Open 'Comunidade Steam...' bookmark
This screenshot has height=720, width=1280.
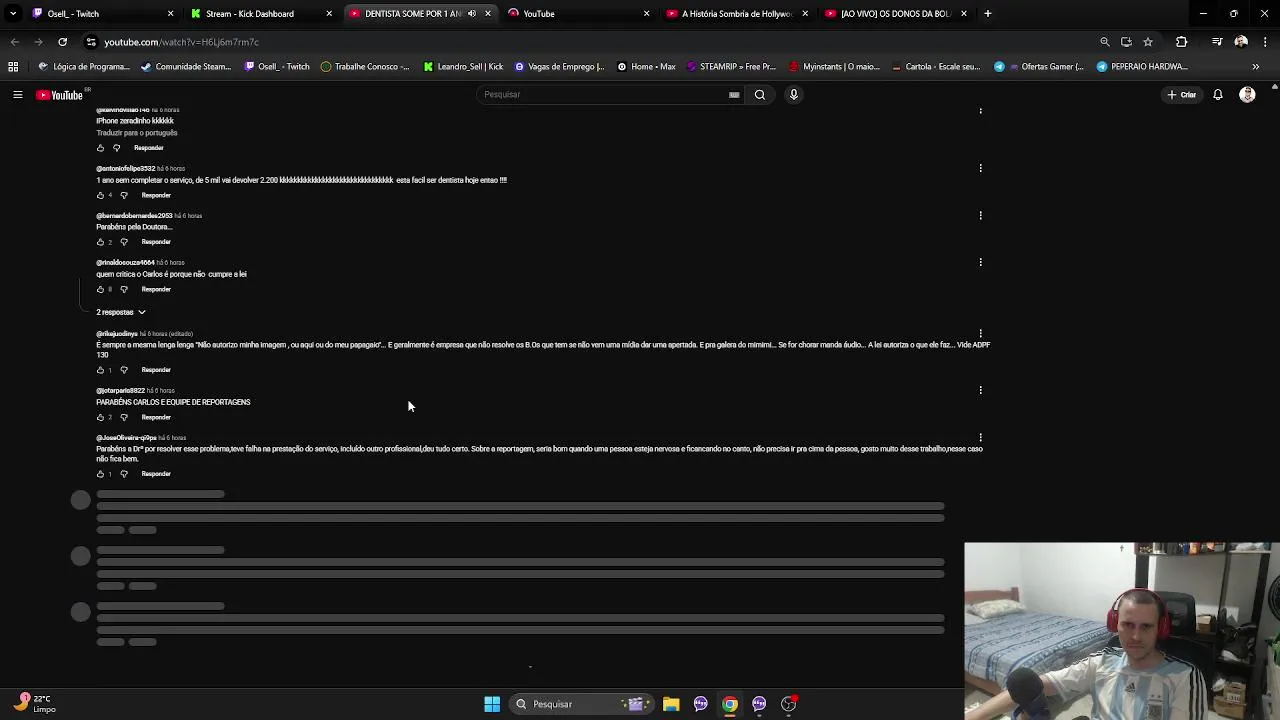click(187, 67)
